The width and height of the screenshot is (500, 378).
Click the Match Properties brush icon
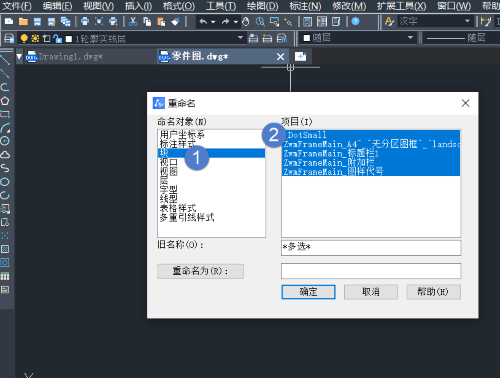click(175, 22)
